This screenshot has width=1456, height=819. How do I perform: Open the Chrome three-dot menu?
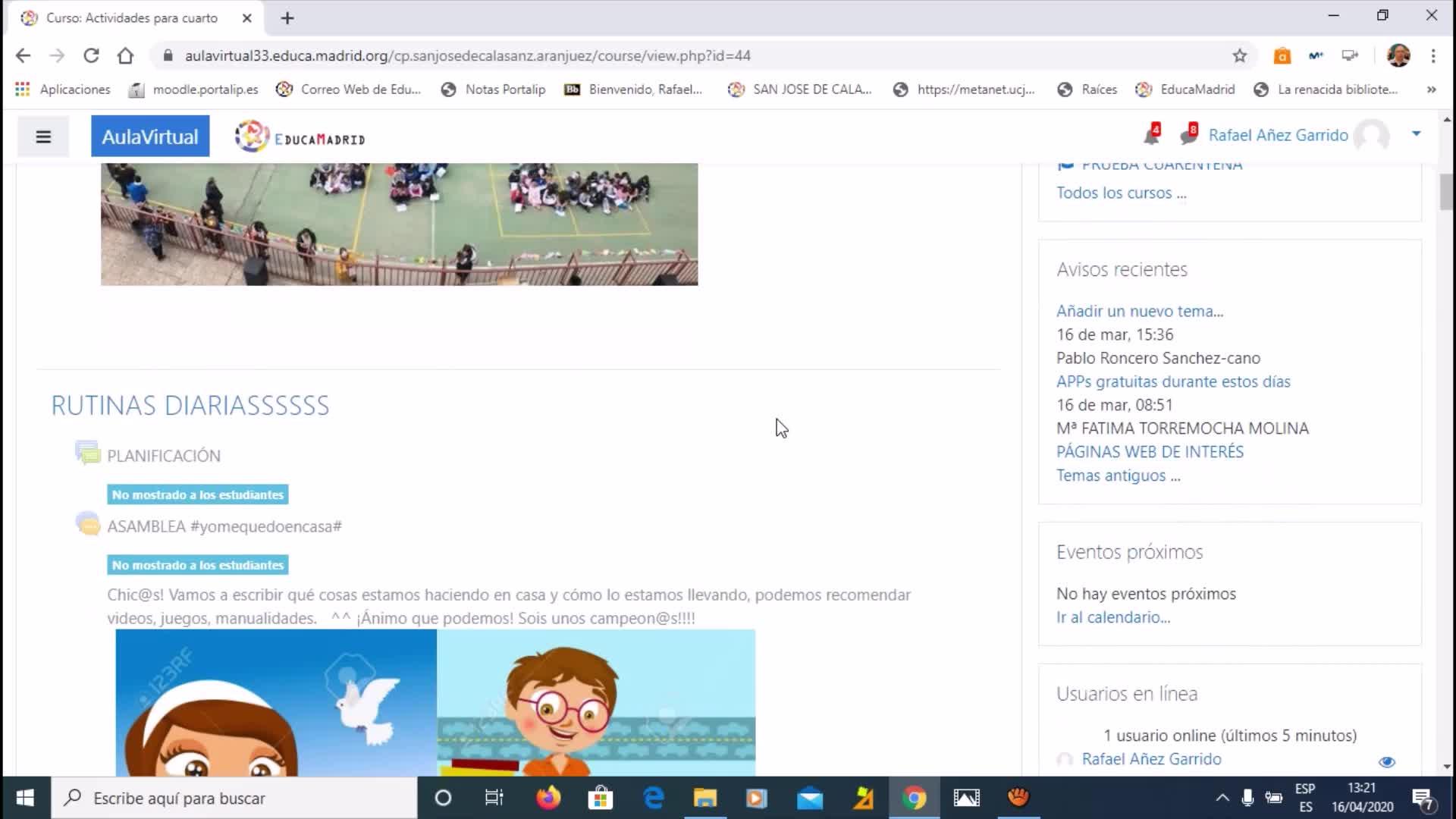[1432, 55]
